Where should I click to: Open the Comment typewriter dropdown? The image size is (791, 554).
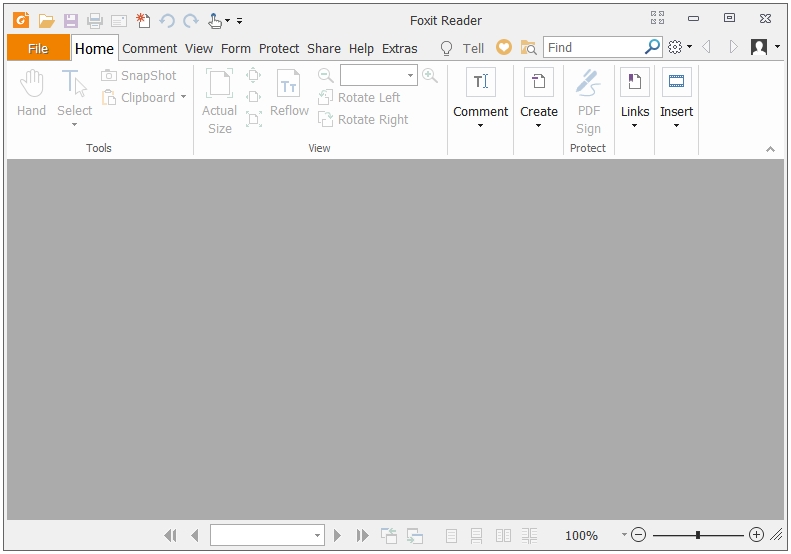click(x=480, y=98)
